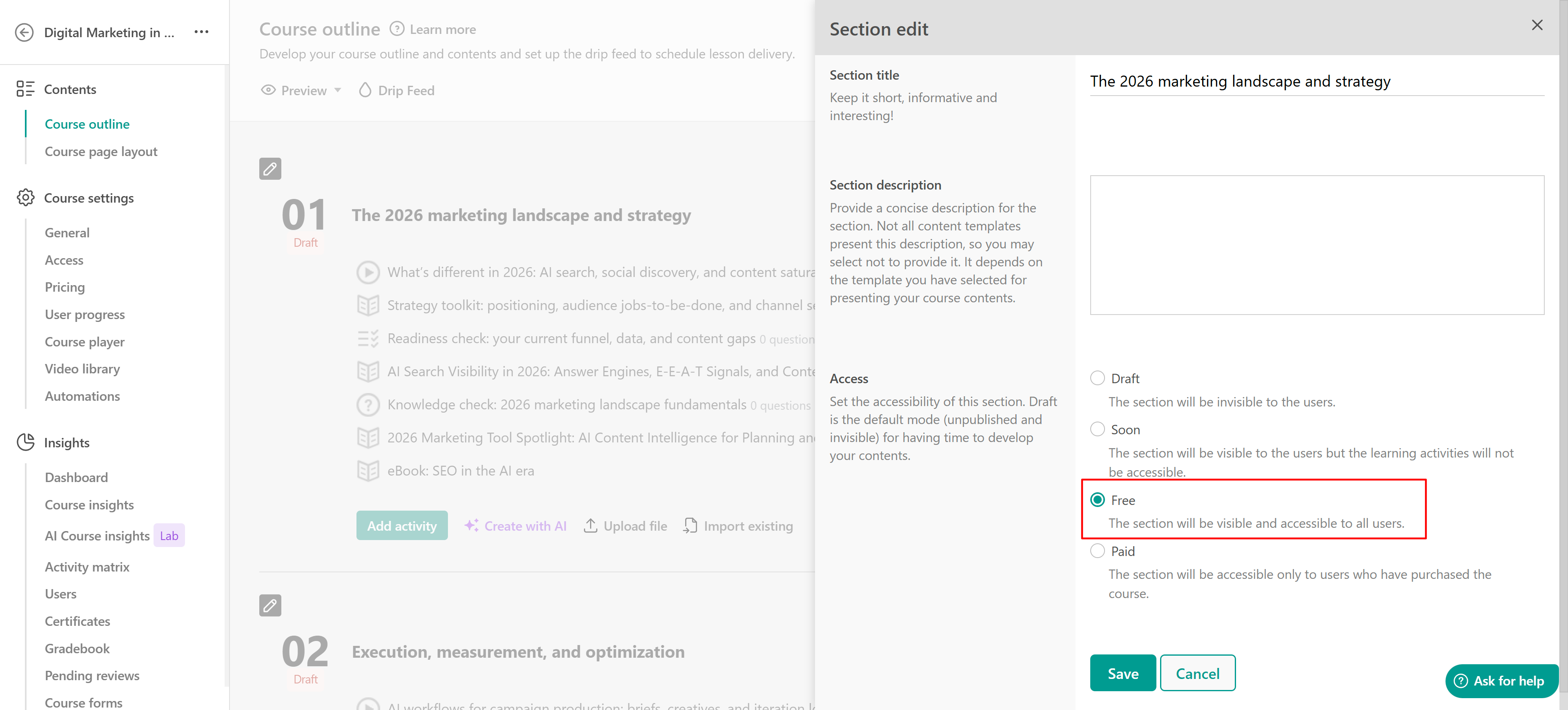Click the pencil edit icon for section 01

click(269, 169)
